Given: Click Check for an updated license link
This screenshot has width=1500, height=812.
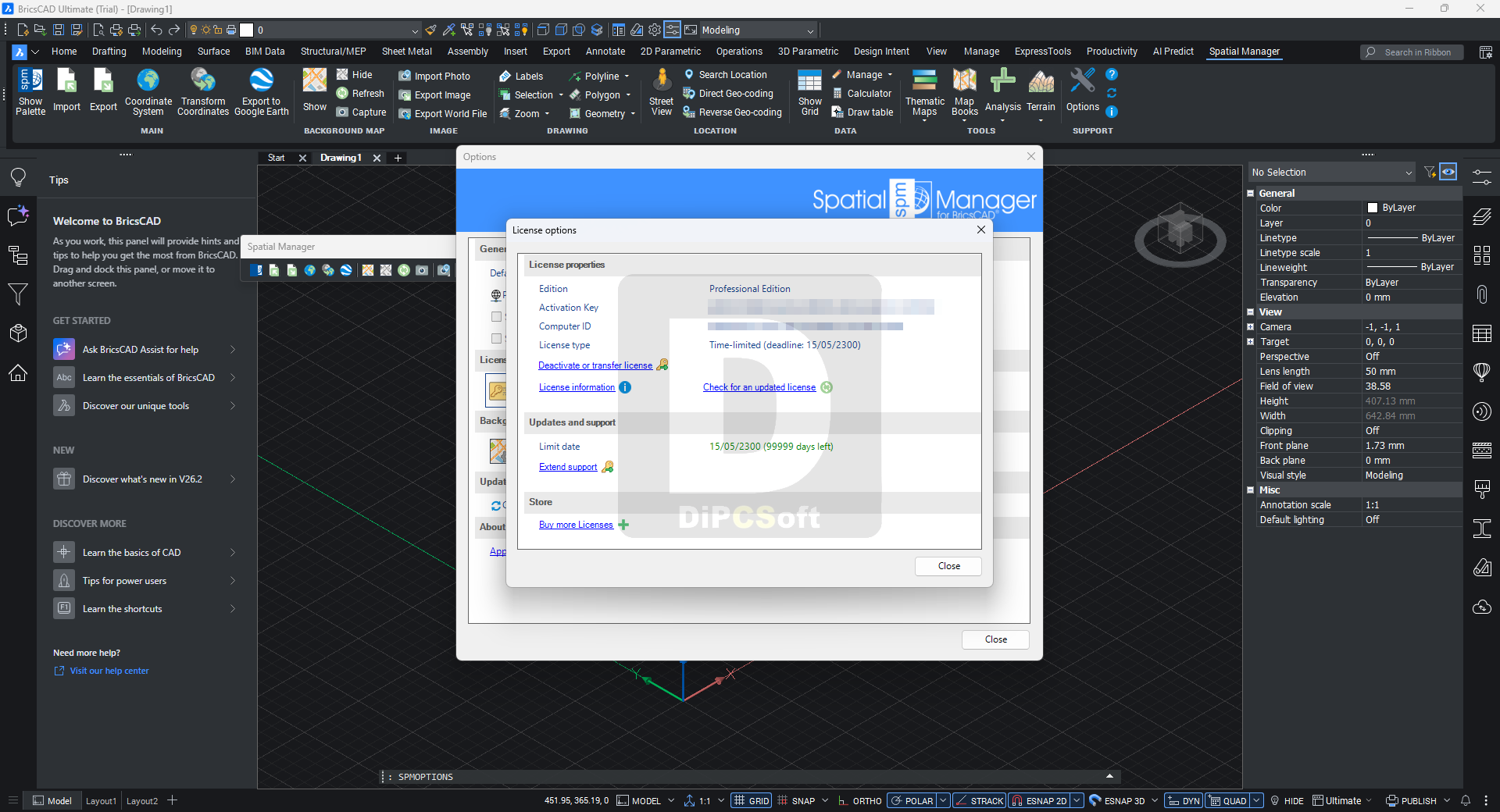Looking at the screenshot, I should click(x=759, y=387).
